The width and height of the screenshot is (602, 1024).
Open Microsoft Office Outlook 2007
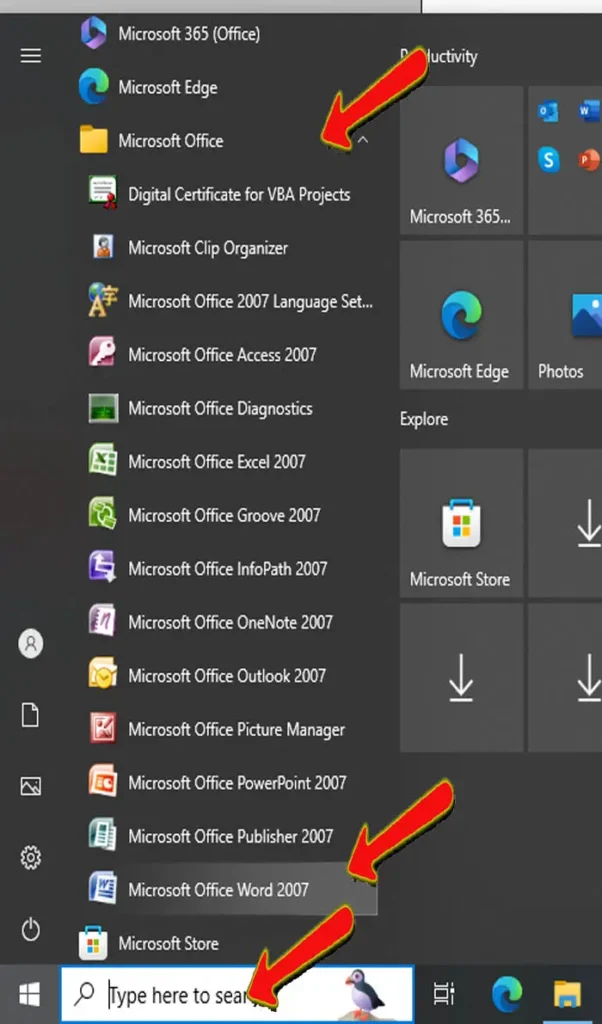226,676
